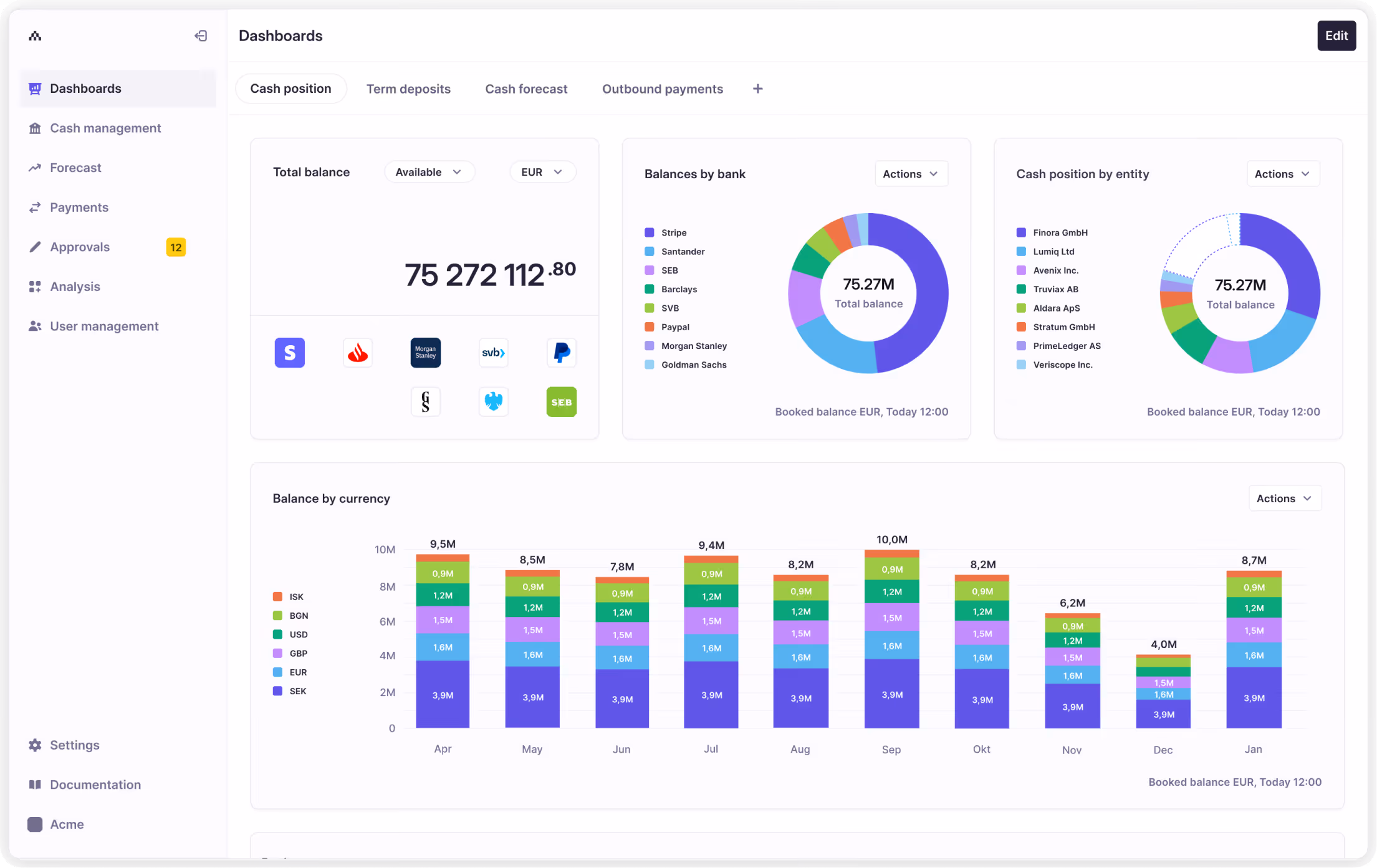Select the PayPal account icon

[561, 352]
